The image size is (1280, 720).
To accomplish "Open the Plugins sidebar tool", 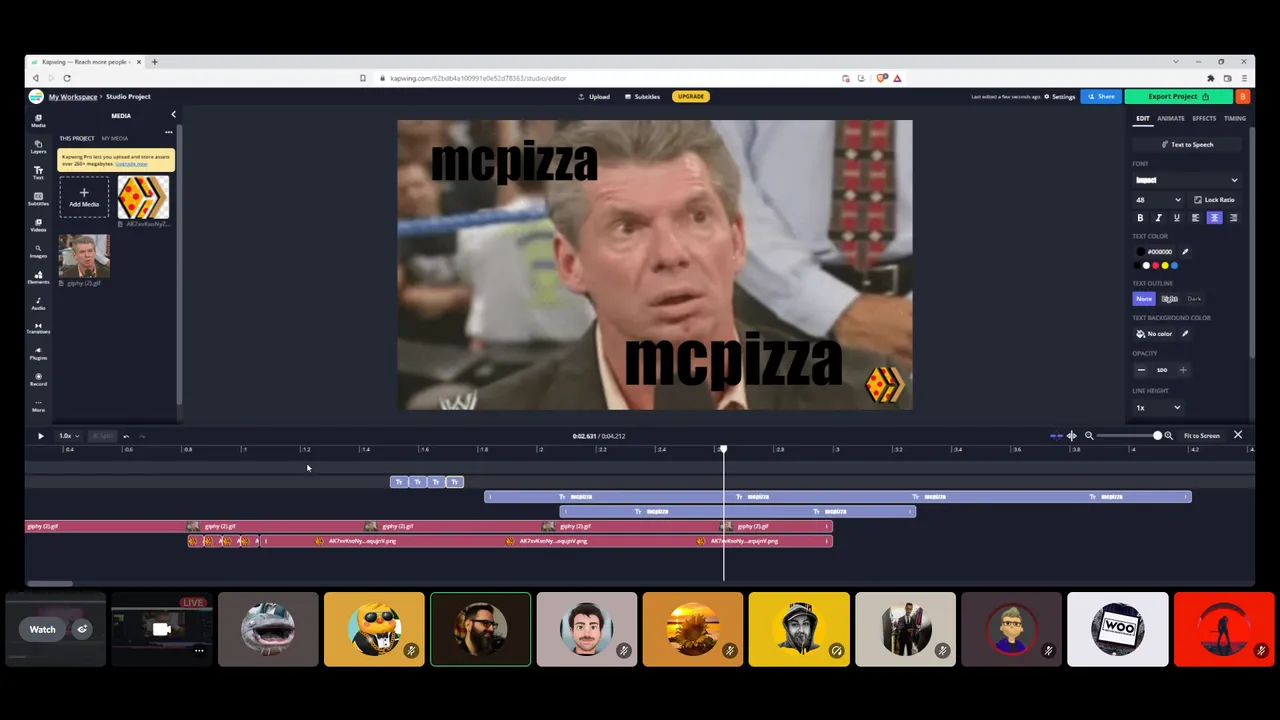I will point(38,354).
